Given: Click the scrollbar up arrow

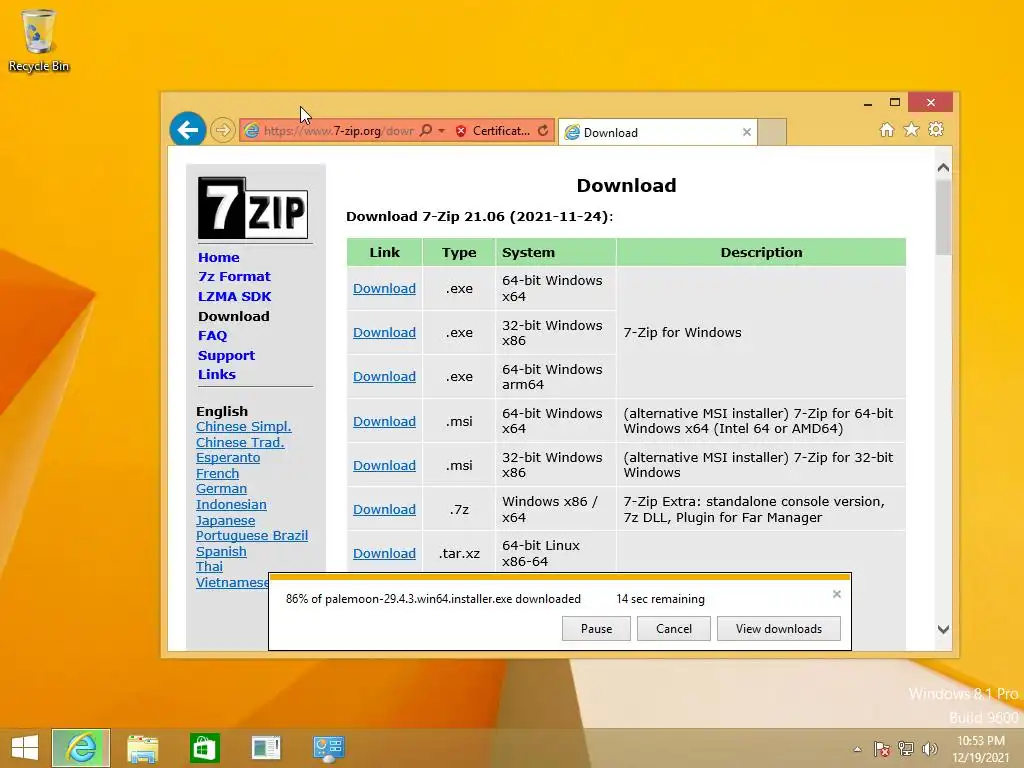Looking at the screenshot, I should [x=943, y=168].
